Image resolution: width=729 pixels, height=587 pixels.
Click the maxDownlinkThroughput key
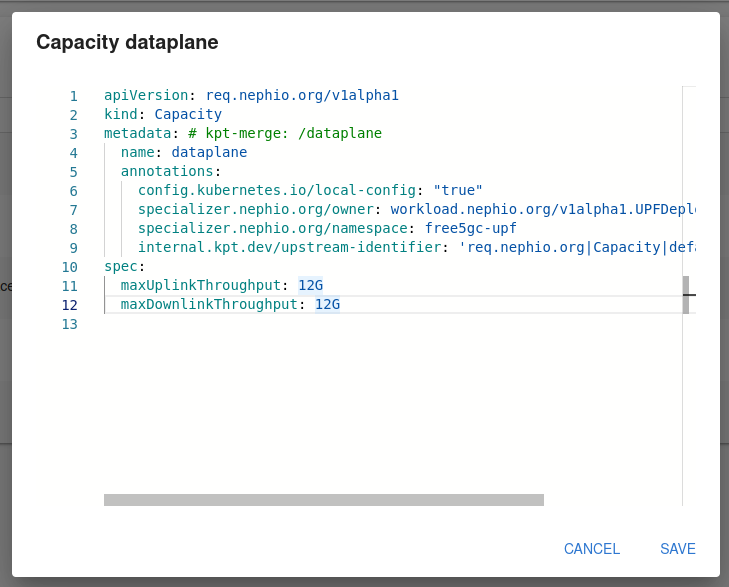click(209, 305)
